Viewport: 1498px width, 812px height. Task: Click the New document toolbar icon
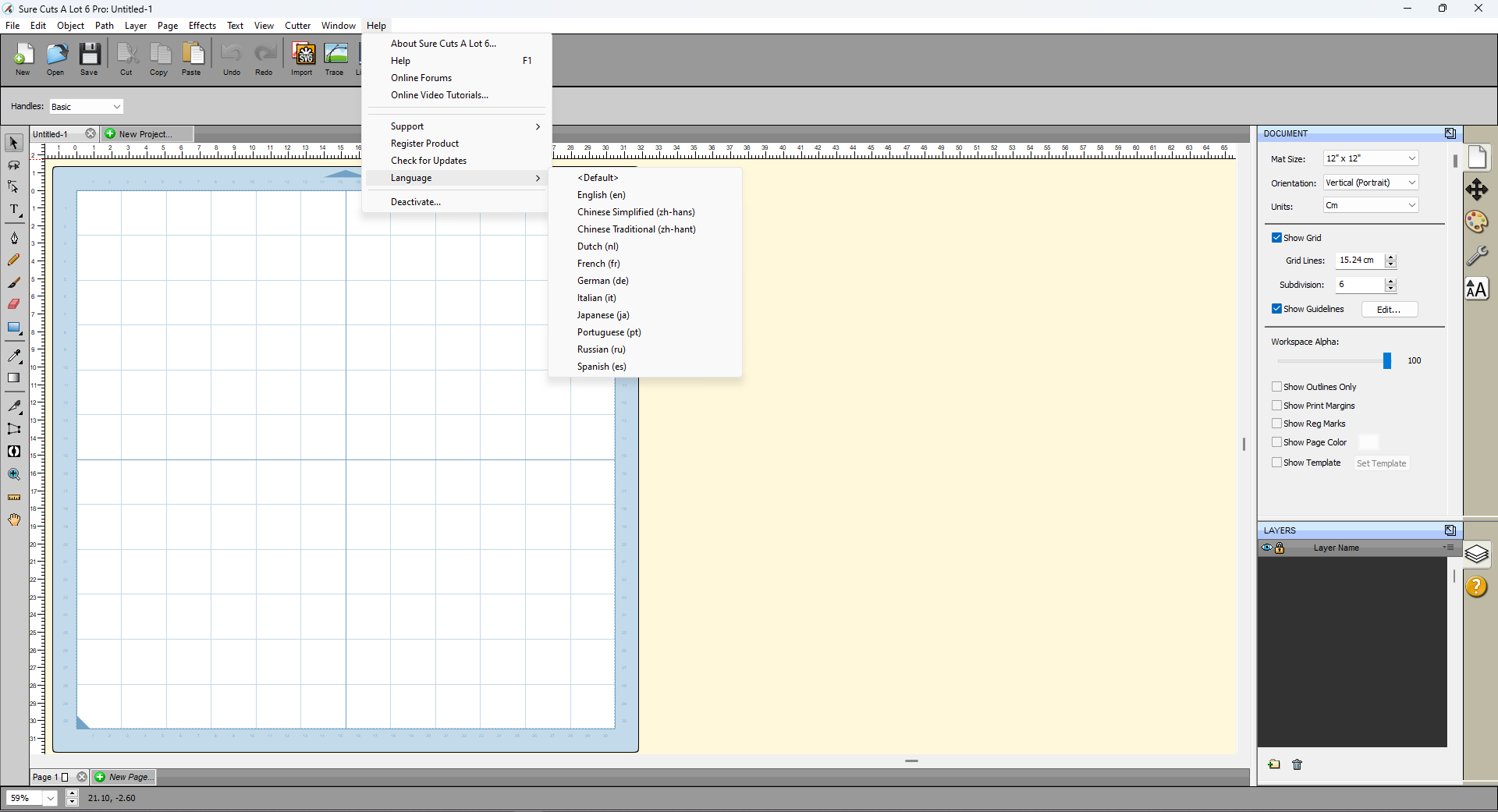point(23,59)
